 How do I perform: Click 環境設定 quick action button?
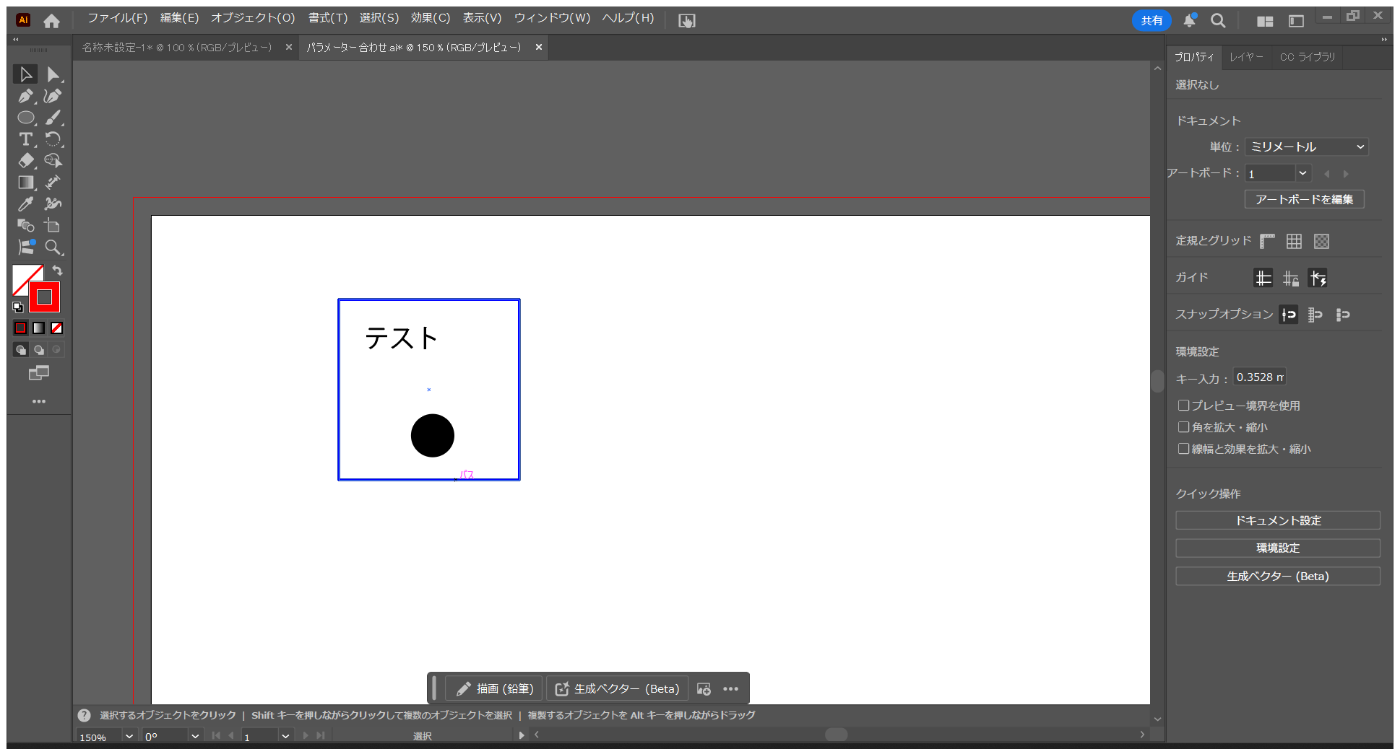(1277, 548)
